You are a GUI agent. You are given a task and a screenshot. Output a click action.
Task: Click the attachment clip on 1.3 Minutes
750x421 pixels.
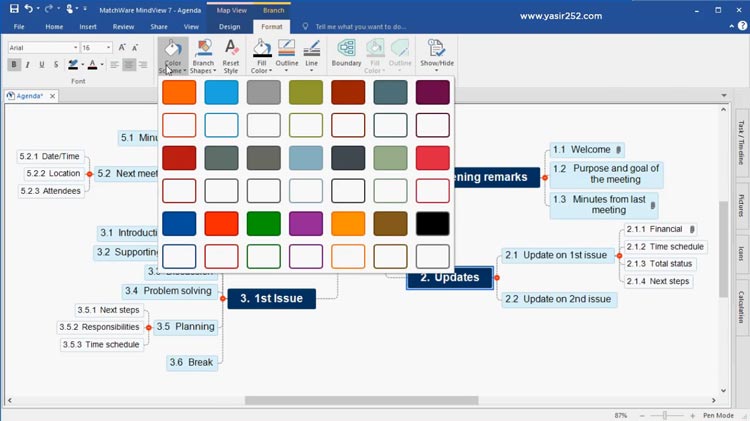point(653,206)
